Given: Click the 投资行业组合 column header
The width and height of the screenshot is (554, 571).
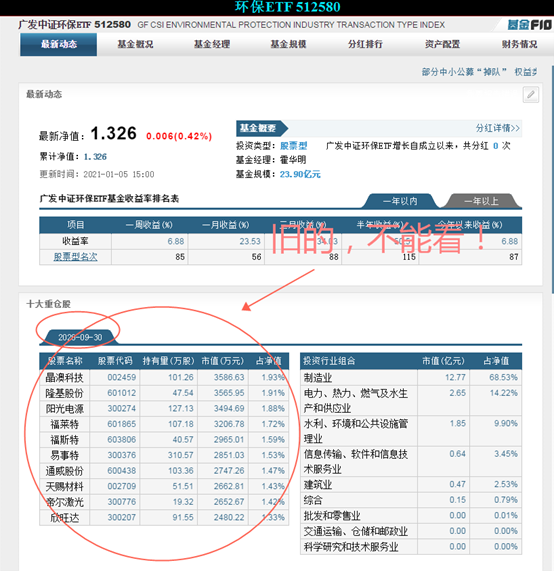Looking at the screenshot, I should [x=329, y=361].
